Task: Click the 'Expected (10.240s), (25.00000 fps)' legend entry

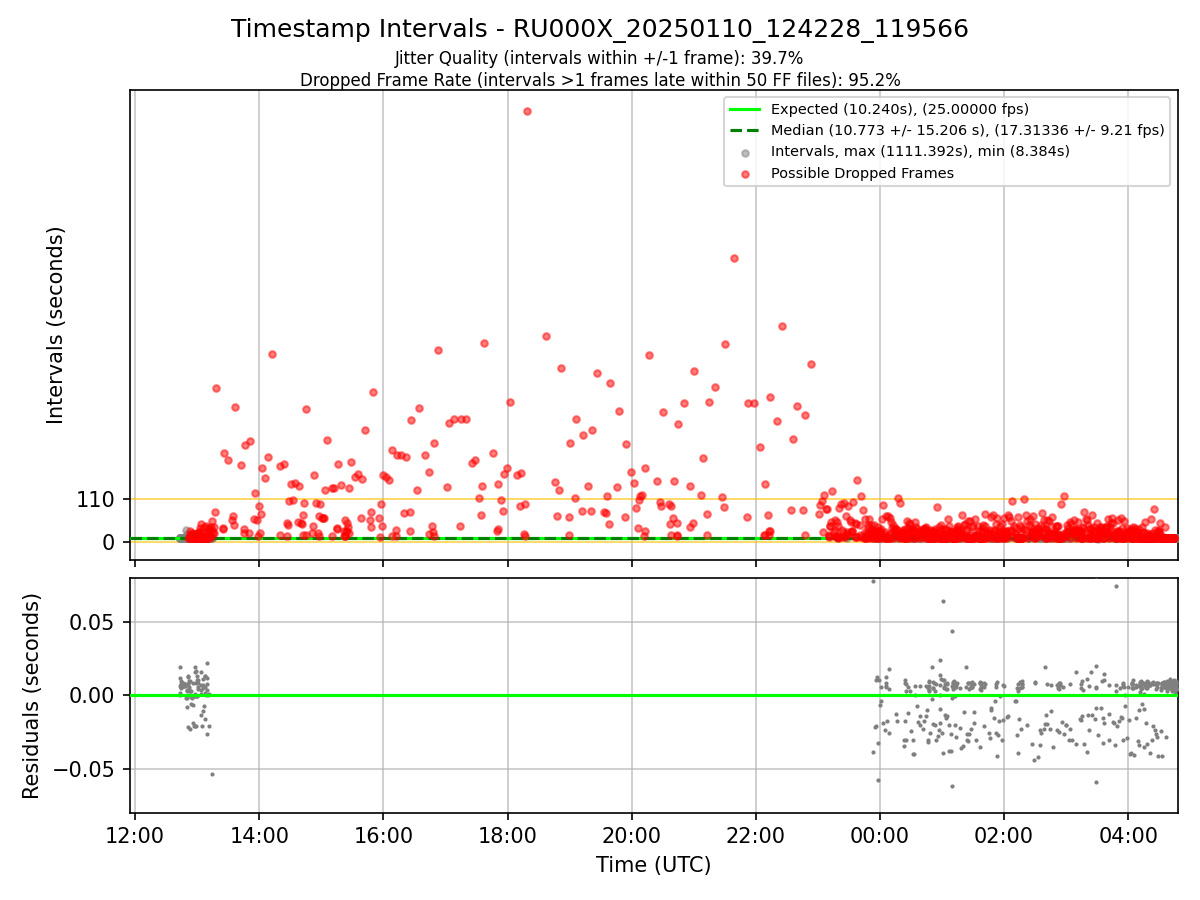Action: click(900, 109)
